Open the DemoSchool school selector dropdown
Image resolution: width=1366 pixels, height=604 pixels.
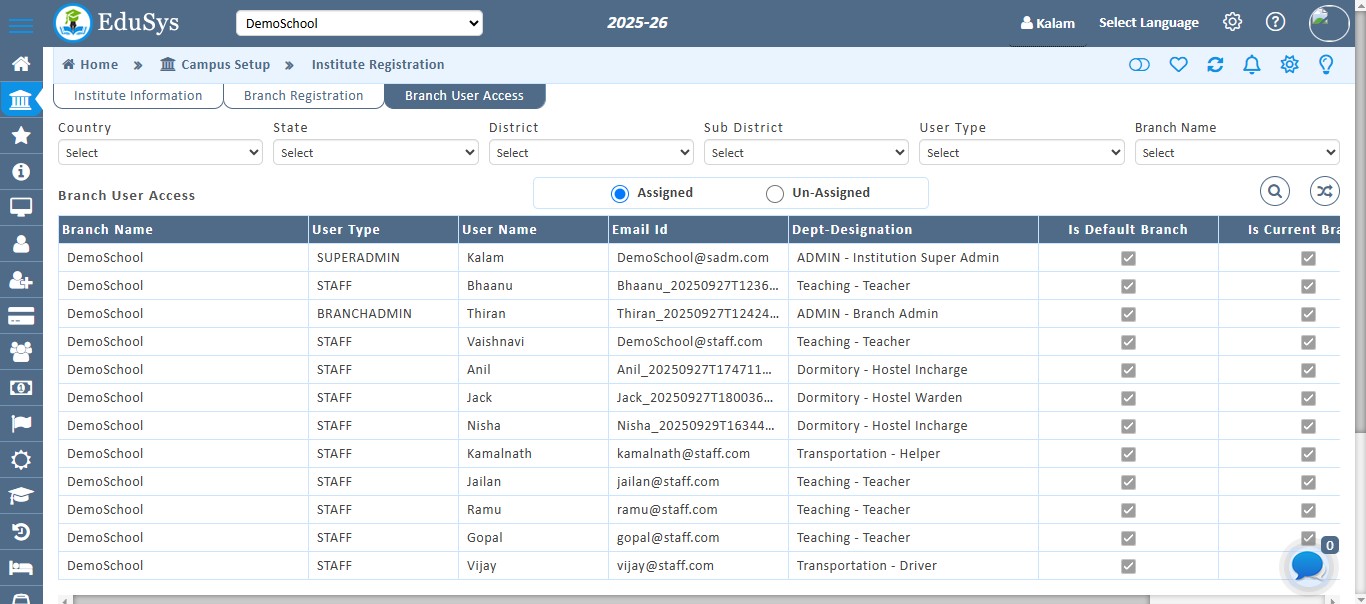pos(359,22)
